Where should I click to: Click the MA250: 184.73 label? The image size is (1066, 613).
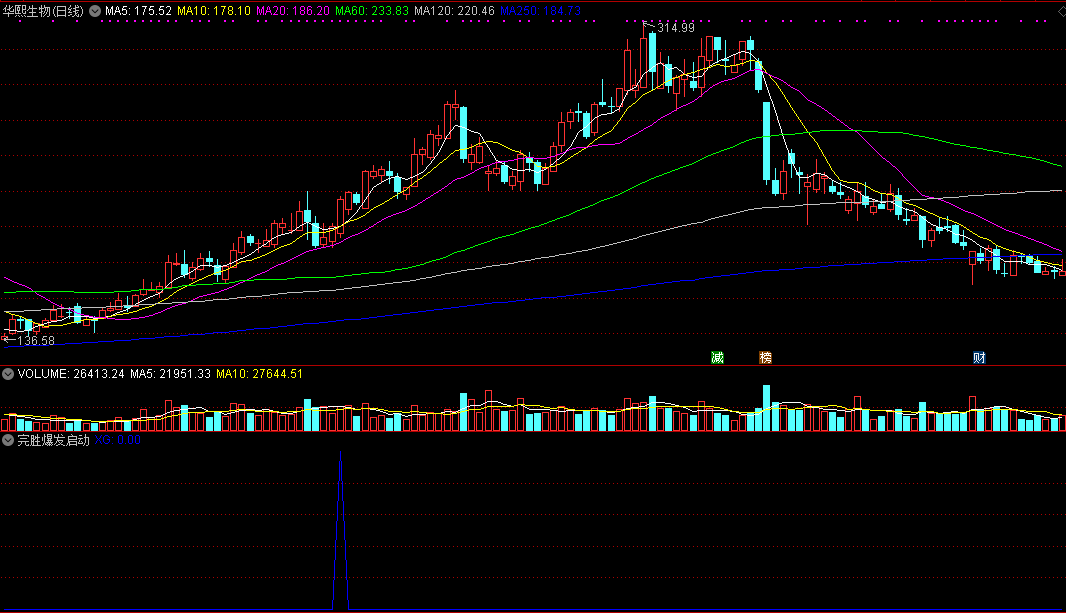[x=540, y=11]
